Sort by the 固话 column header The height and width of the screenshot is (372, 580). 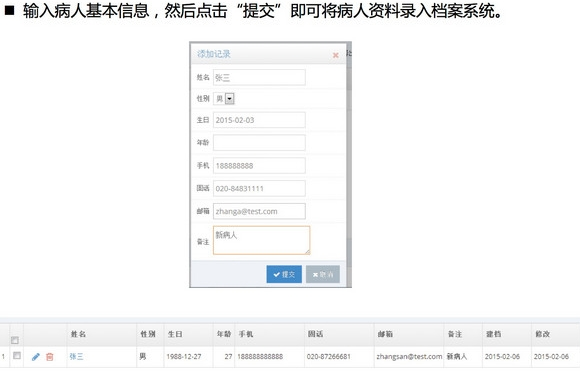[x=315, y=334]
